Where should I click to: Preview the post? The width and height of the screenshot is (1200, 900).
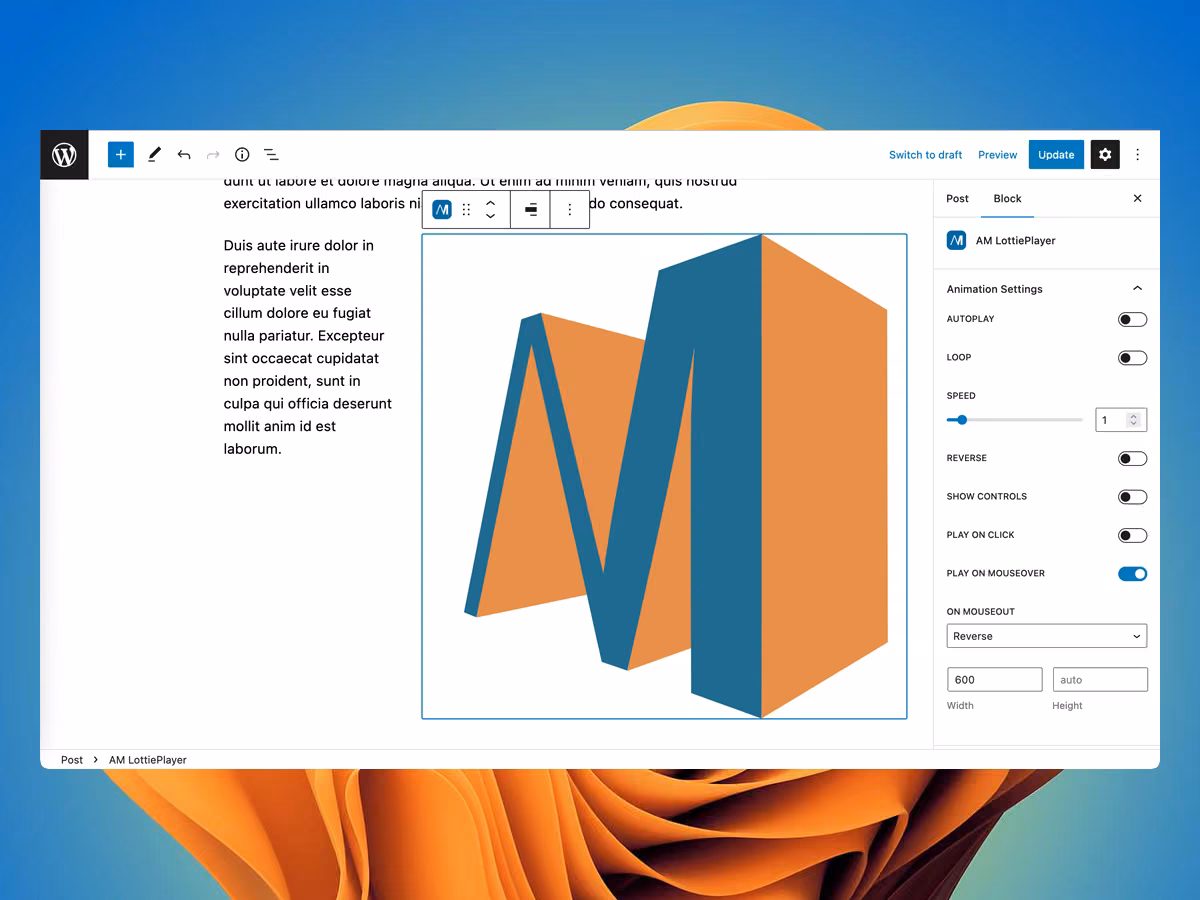997,155
